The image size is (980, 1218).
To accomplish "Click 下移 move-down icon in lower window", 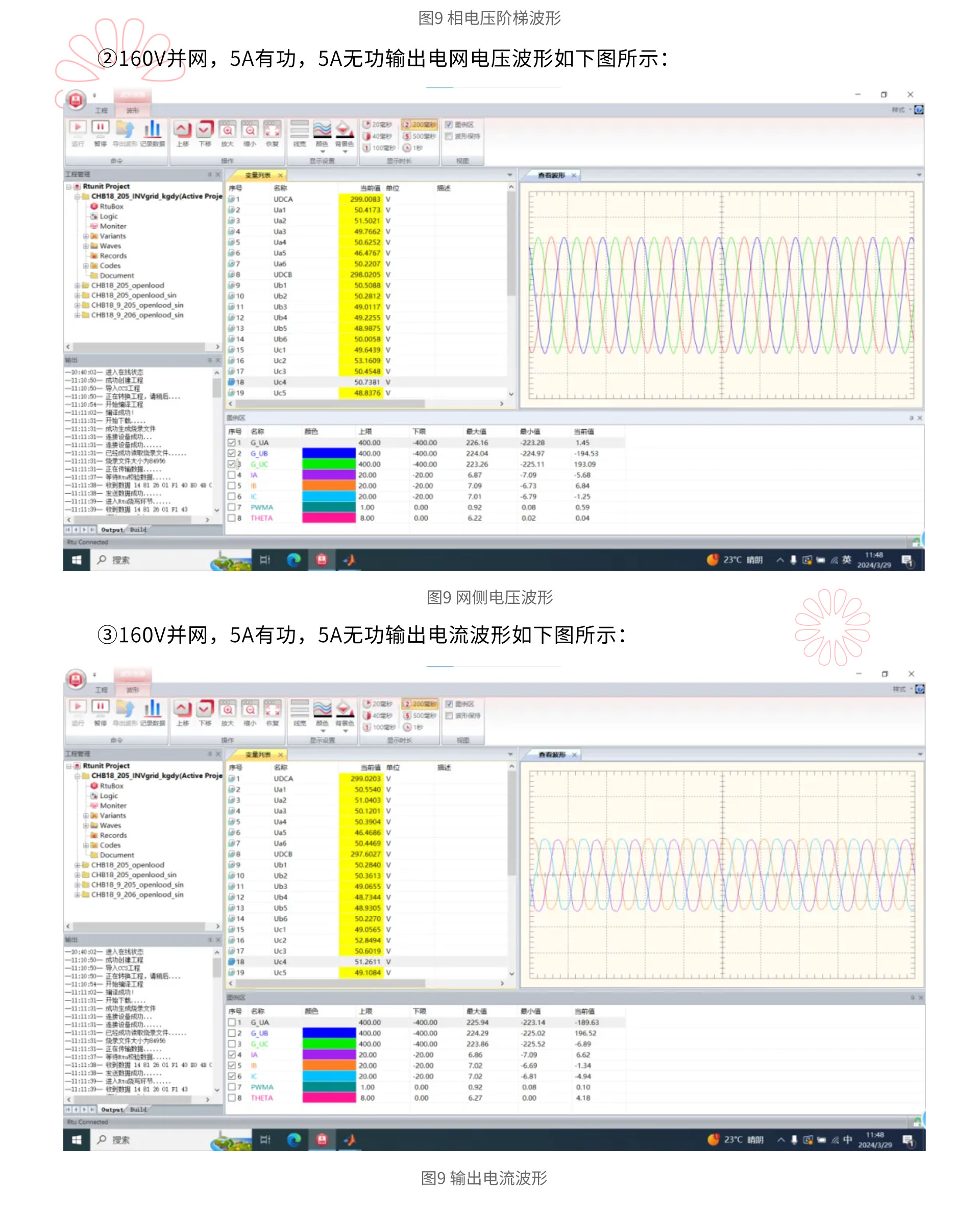I will 205,709.
